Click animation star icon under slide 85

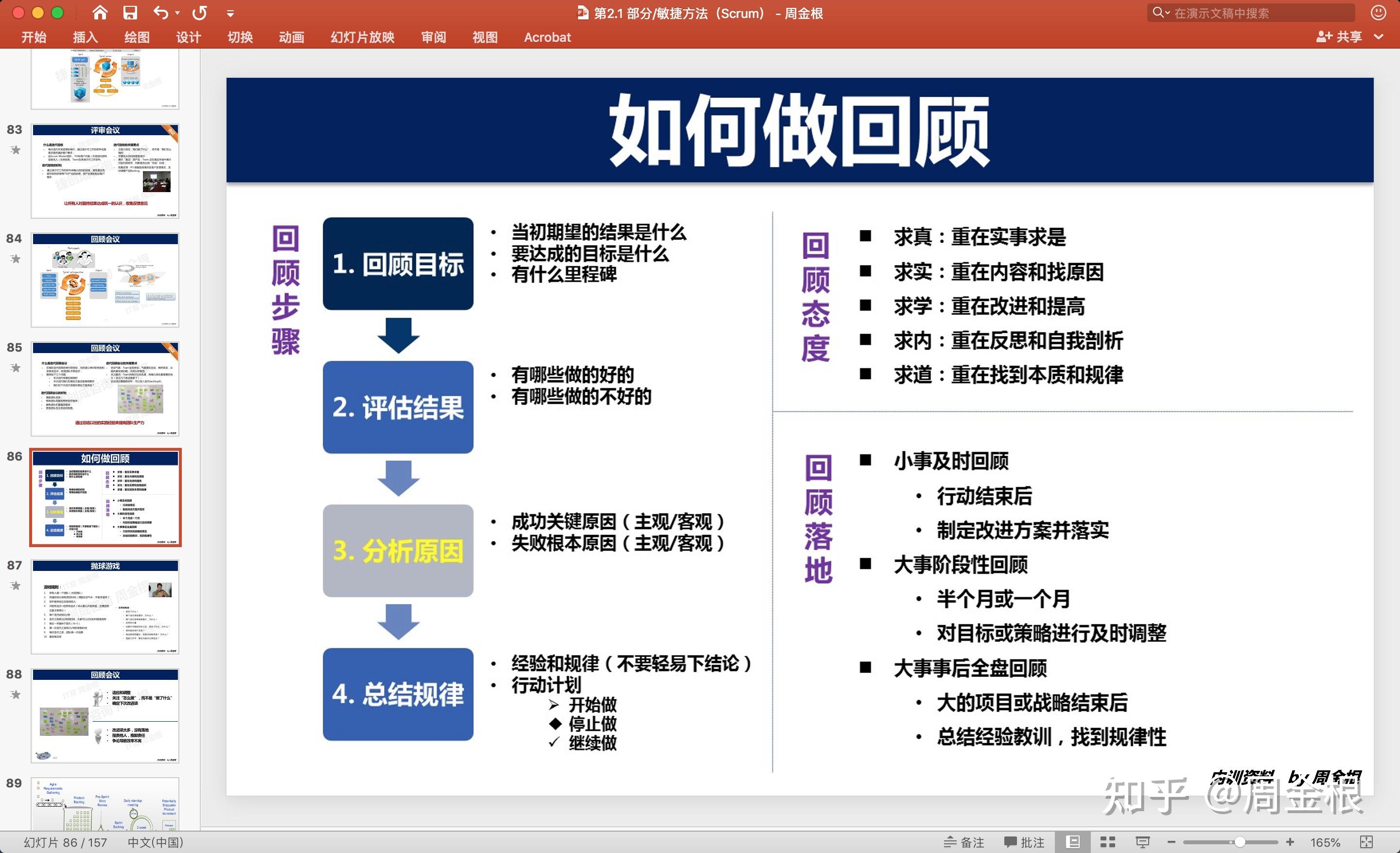coord(16,368)
